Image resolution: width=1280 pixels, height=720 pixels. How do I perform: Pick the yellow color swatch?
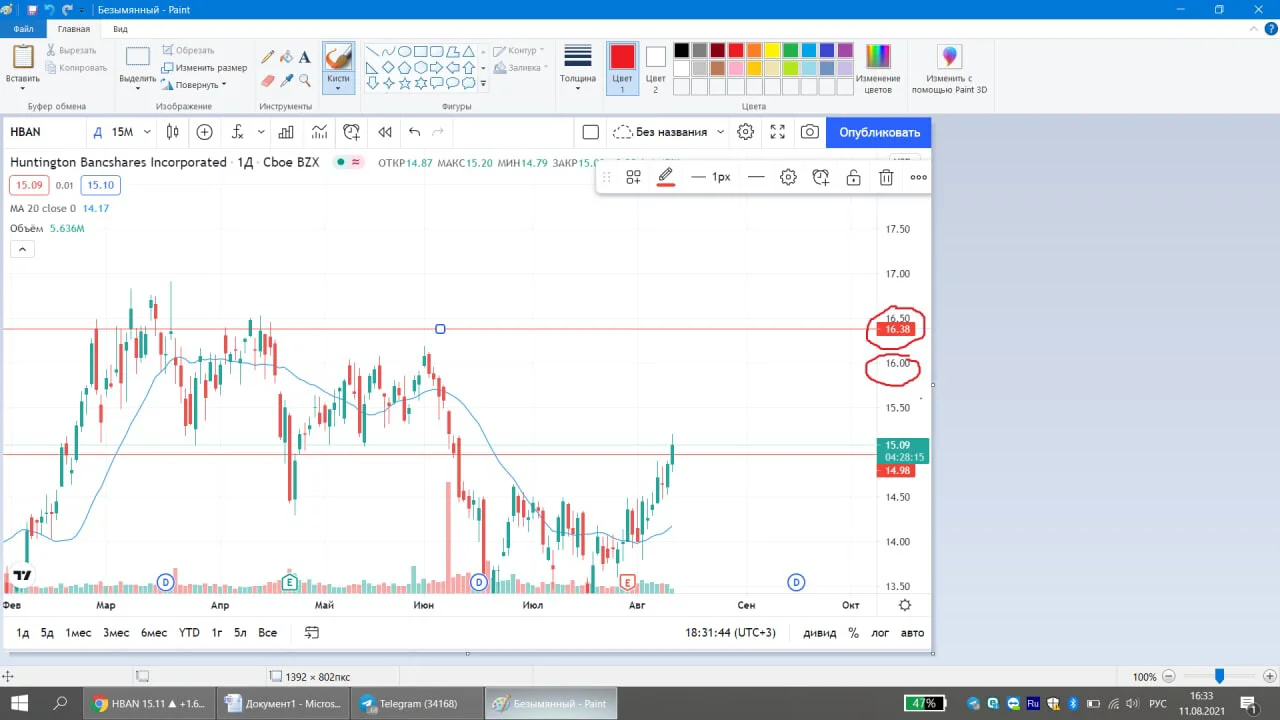point(772,50)
